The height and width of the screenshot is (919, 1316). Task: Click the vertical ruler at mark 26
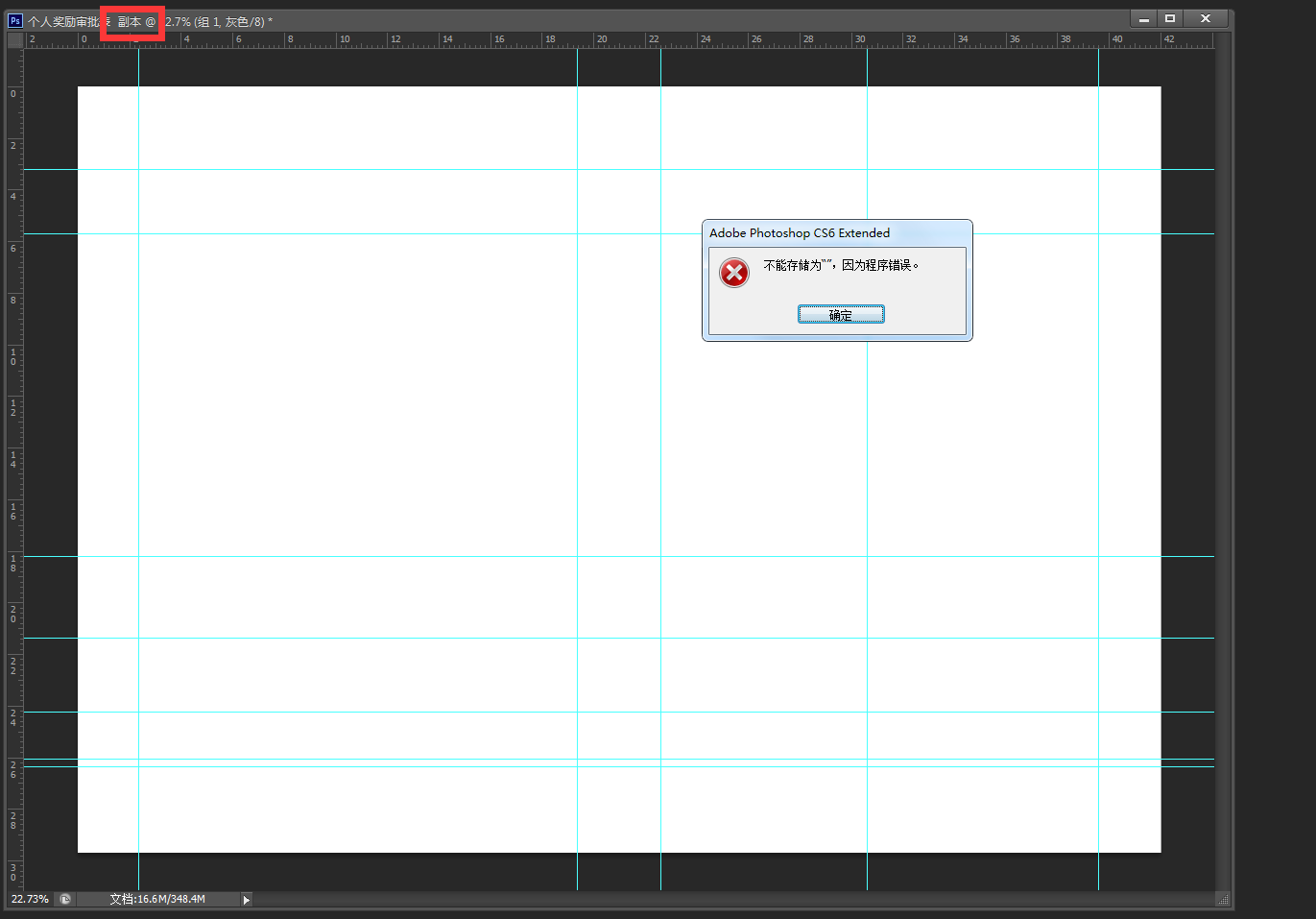[x=14, y=769]
